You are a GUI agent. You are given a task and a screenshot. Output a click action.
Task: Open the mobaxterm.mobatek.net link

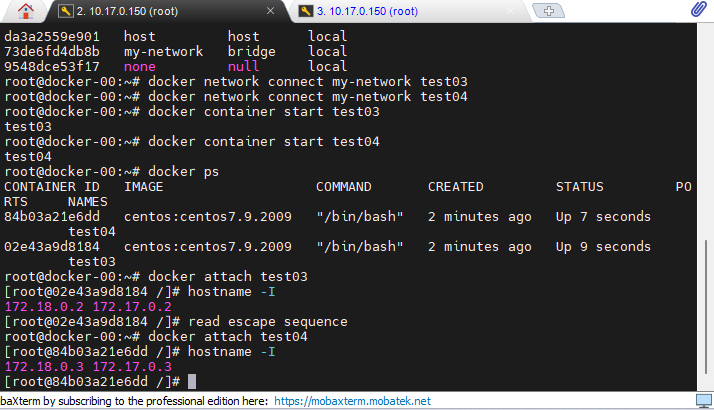tap(352, 401)
